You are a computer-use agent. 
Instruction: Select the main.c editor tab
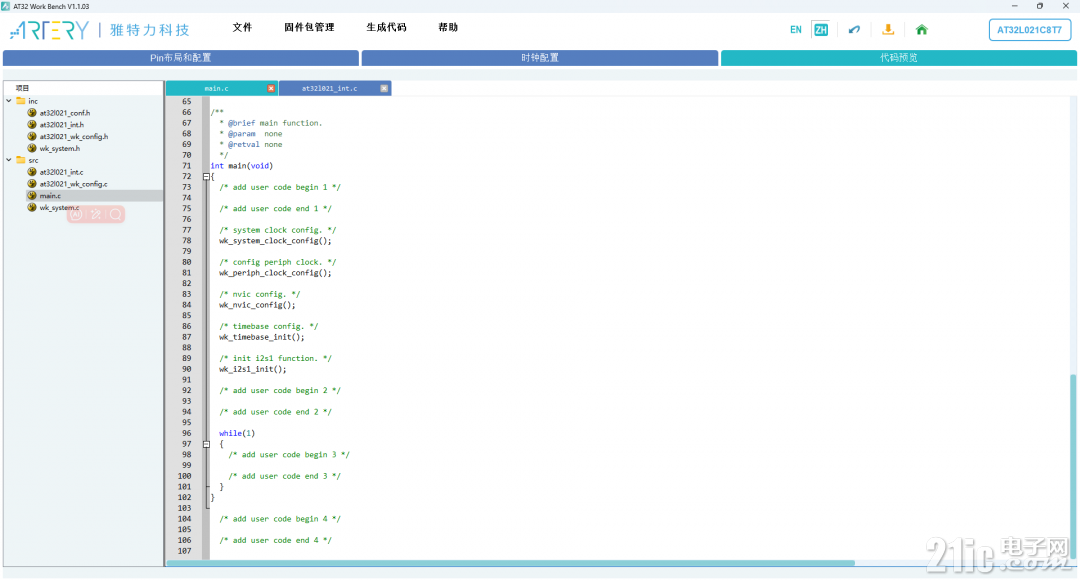tap(216, 88)
